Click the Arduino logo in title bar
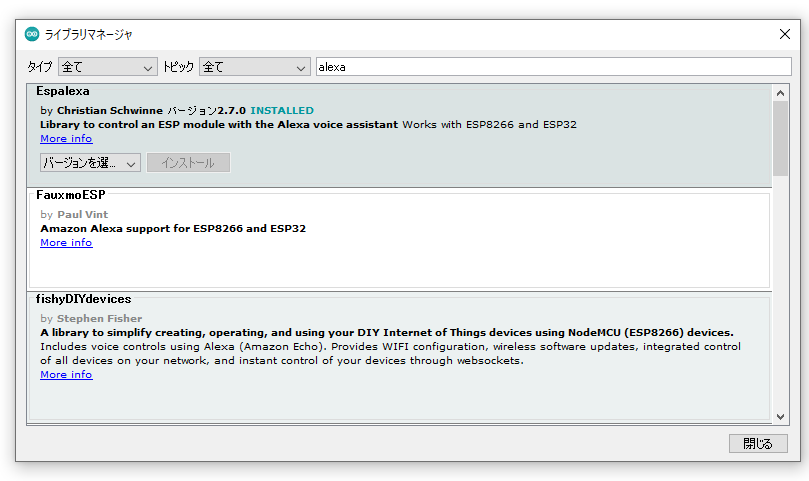The image size is (809, 481). click(32, 34)
